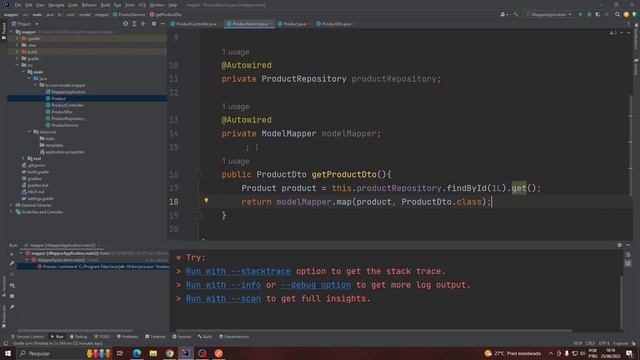Open File Explorer from taskbar
640x360 pixels.
point(153,353)
